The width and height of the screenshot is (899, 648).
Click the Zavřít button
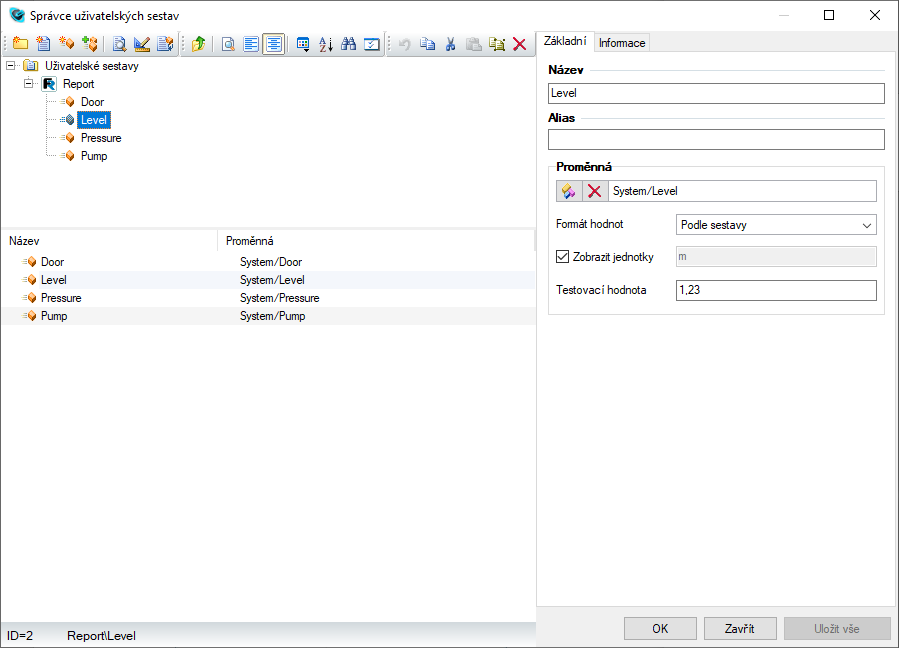pyautogui.click(x=740, y=628)
